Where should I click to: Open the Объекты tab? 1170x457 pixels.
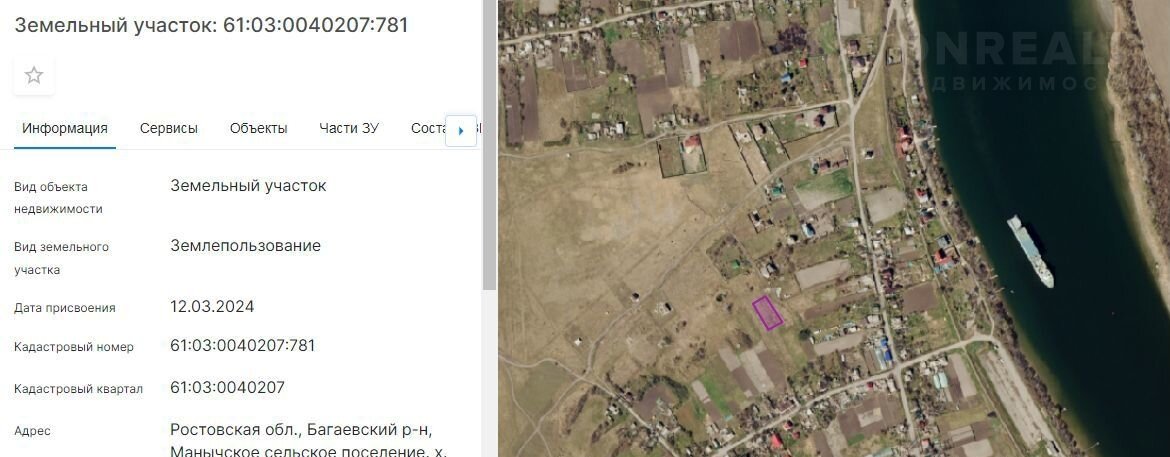(258, 128)
